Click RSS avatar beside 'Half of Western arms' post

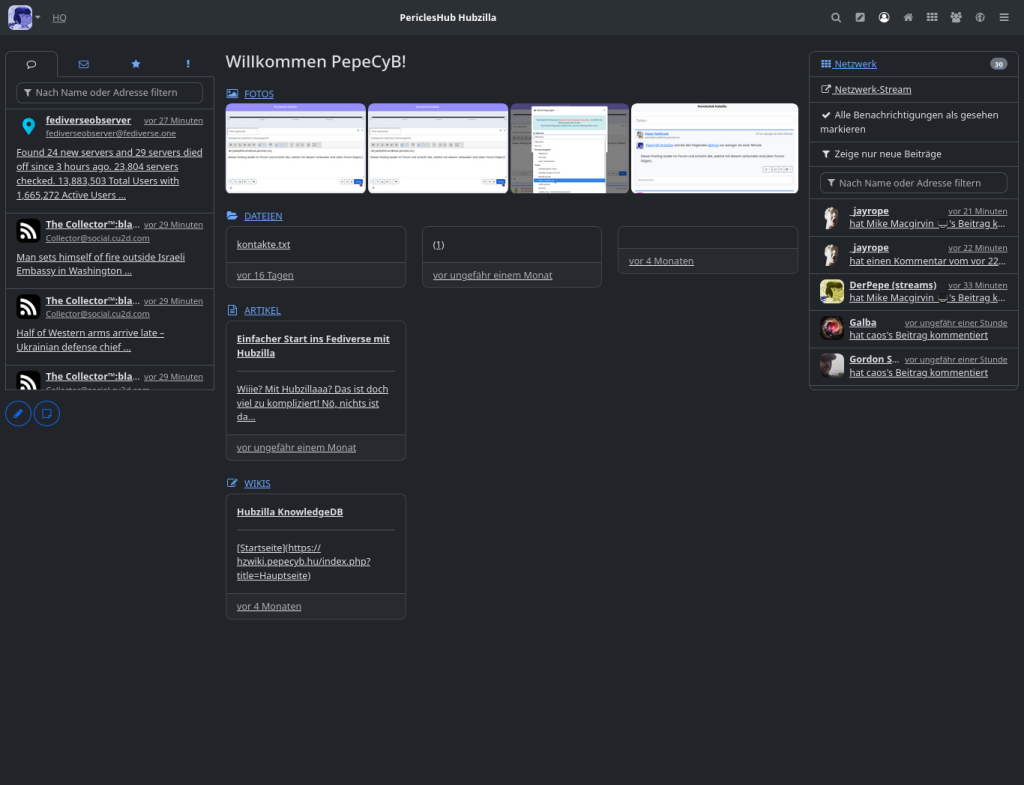[29, 307]
